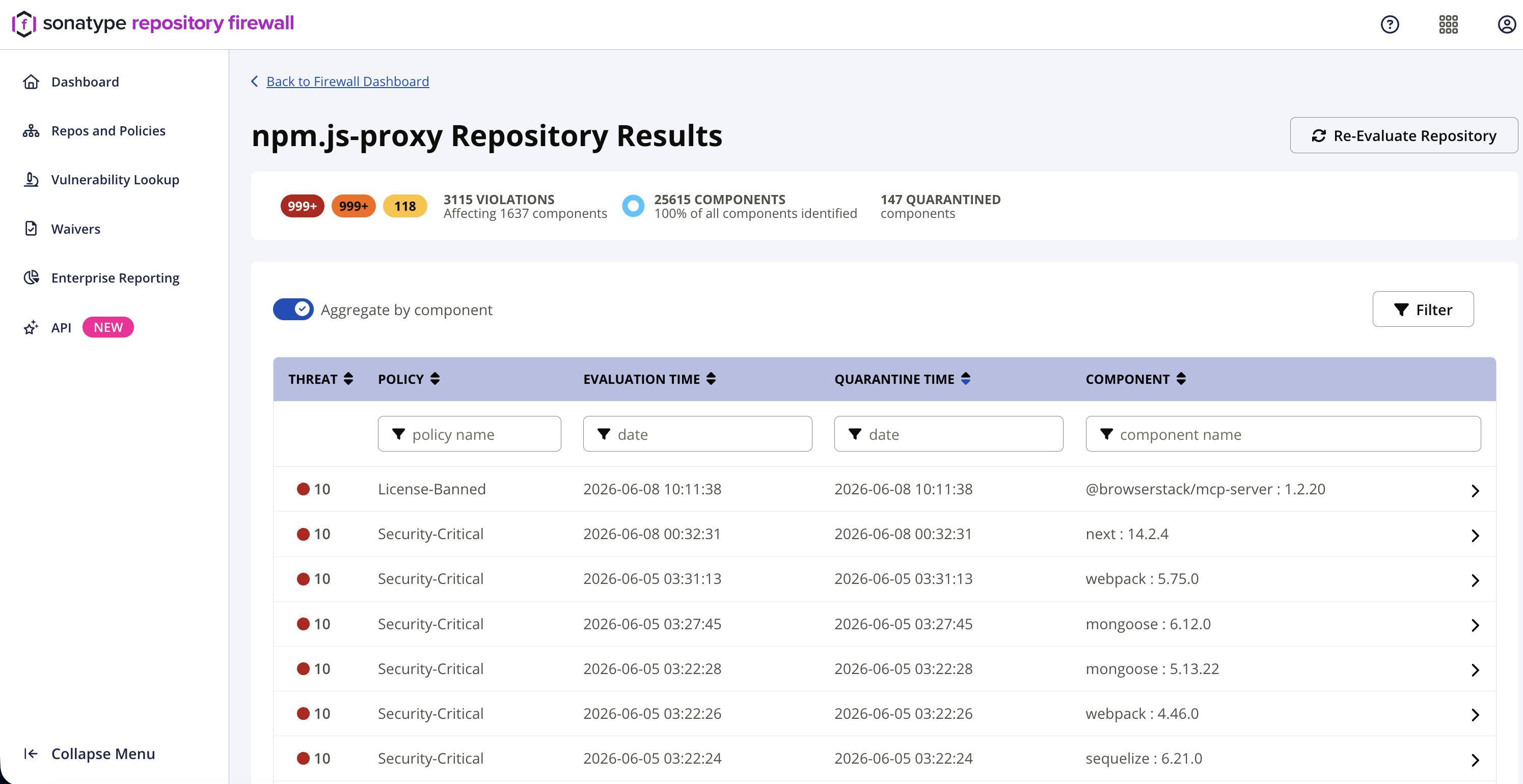Image resolution: width=1523 pixels, height=784 pixels.
Task: Click the yellow 118 violations badge
Action: (x=405, y=206)
